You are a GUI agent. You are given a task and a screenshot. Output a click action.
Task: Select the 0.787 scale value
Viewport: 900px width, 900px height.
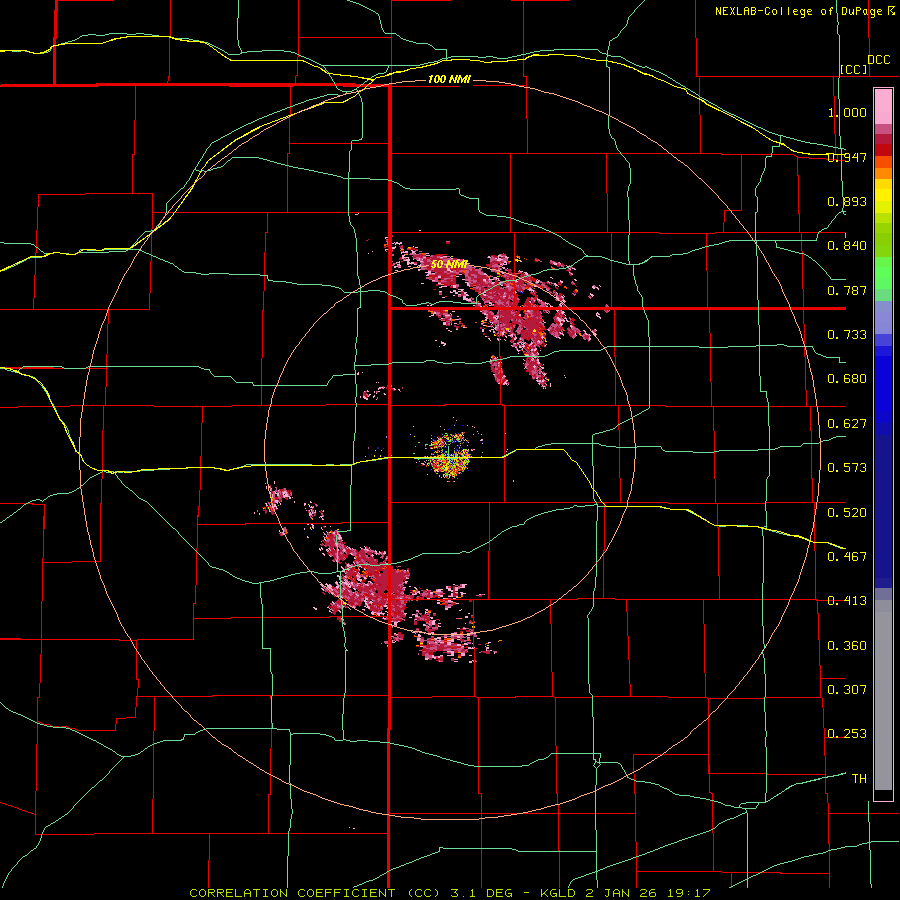click(x=847, y=290)
